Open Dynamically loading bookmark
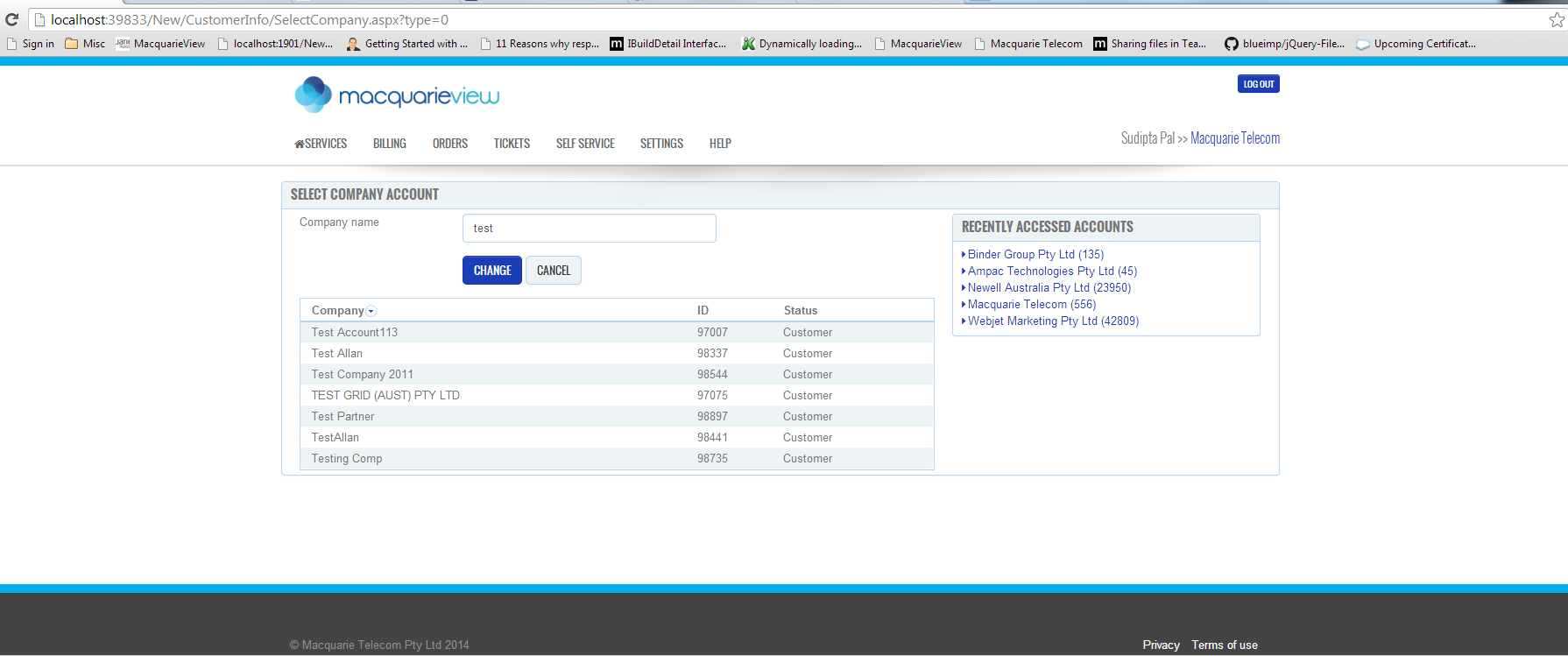 click(x=802, y=44)
